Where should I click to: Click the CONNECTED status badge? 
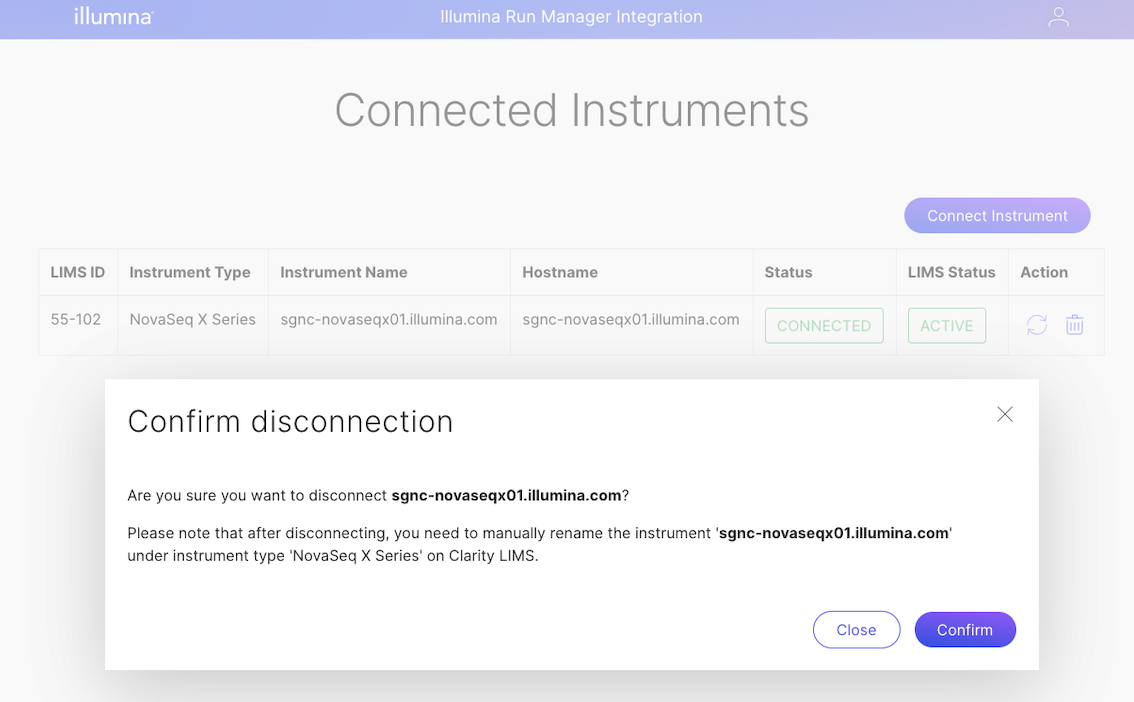(824, 326)
